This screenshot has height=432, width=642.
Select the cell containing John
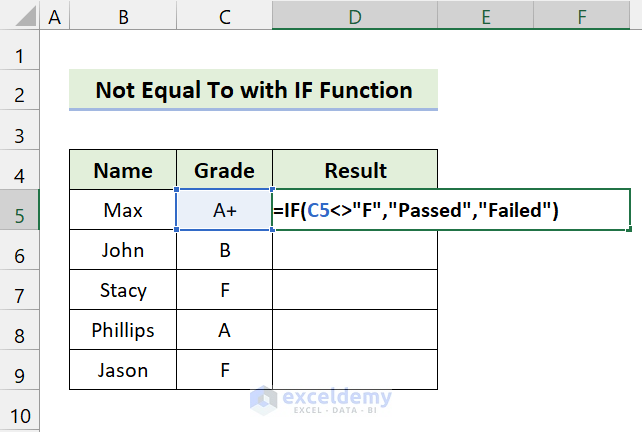click(122, 250)
